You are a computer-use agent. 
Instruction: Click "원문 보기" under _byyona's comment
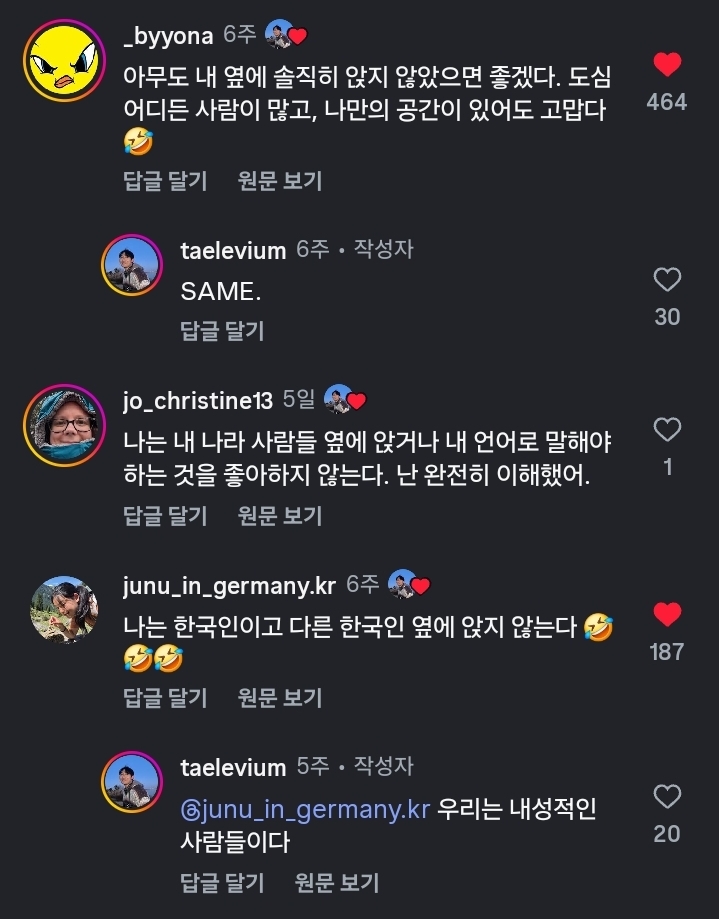(x=280, y=181)
